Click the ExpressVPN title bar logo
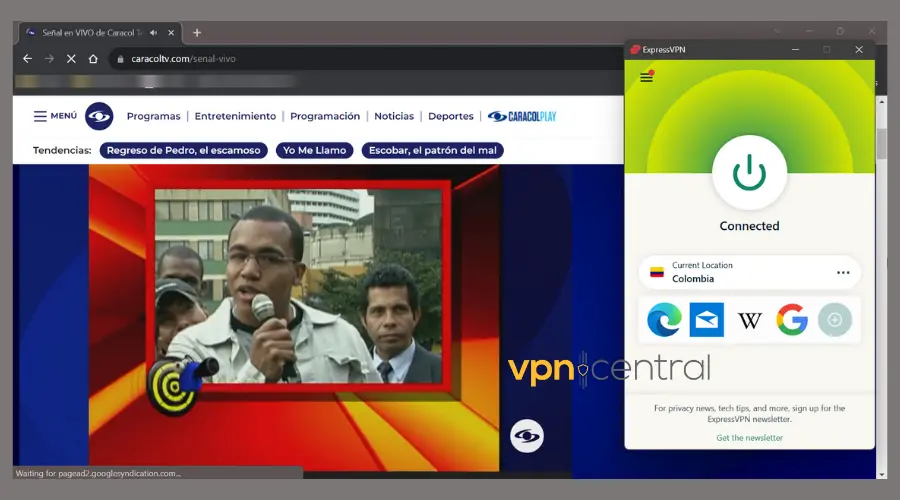Image resolution: width=900 pixels, height=500 pixels. 635,49
